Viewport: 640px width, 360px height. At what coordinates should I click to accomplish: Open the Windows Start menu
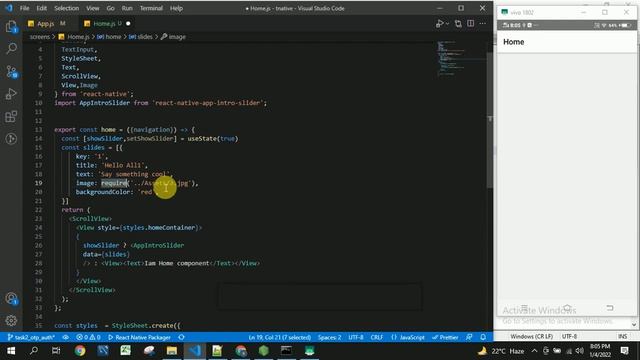click(11, 351)
